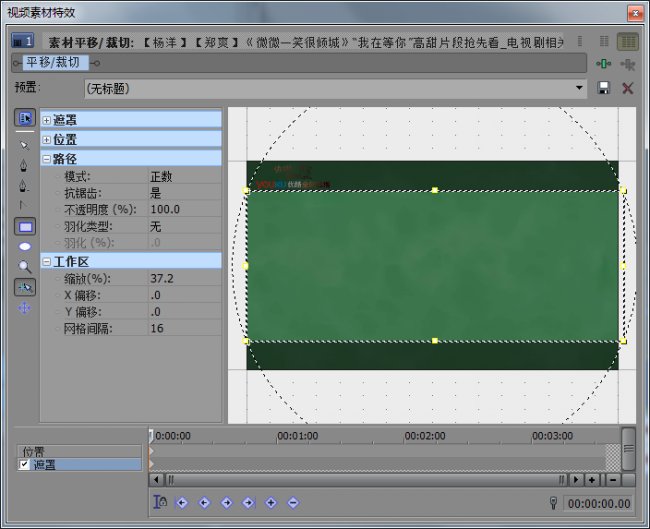
Task: Choose the normal edit arrow tool
Action: (24, 145)
